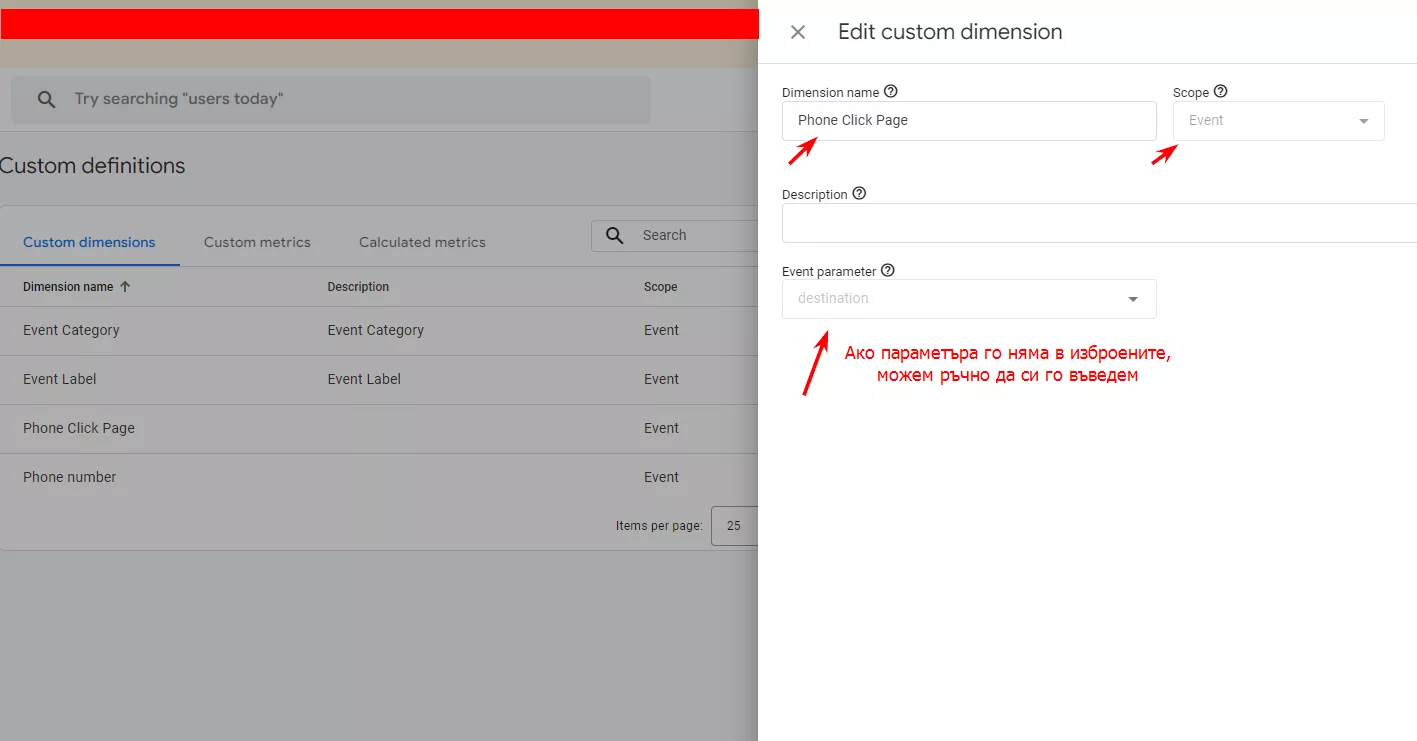Image resolution: width=1417 pixels, height=741 pixels.
Task: Close the Edit custom dimension panel
Action: (797, 32)
